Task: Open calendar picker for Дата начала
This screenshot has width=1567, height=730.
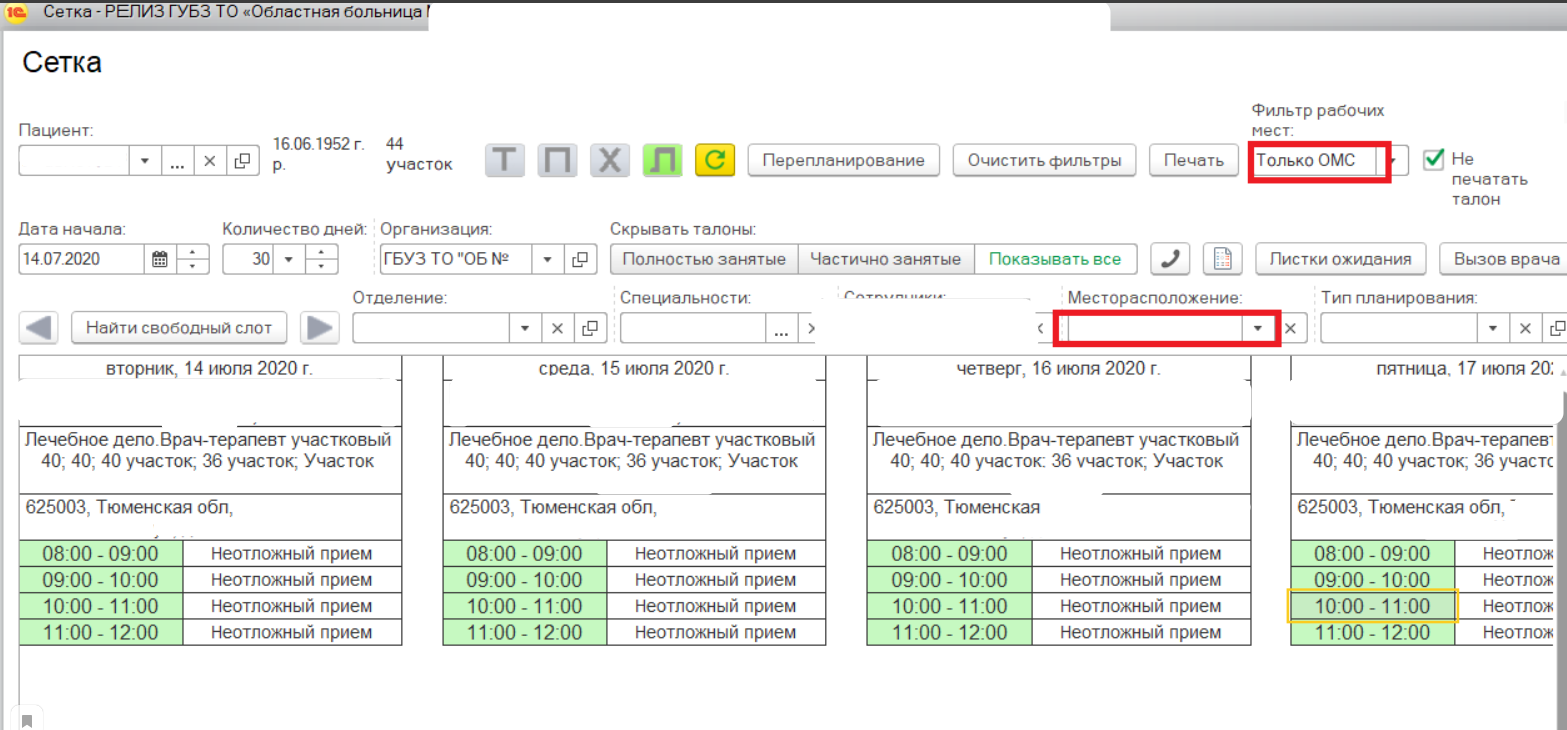Action: (x=159, y=259)
